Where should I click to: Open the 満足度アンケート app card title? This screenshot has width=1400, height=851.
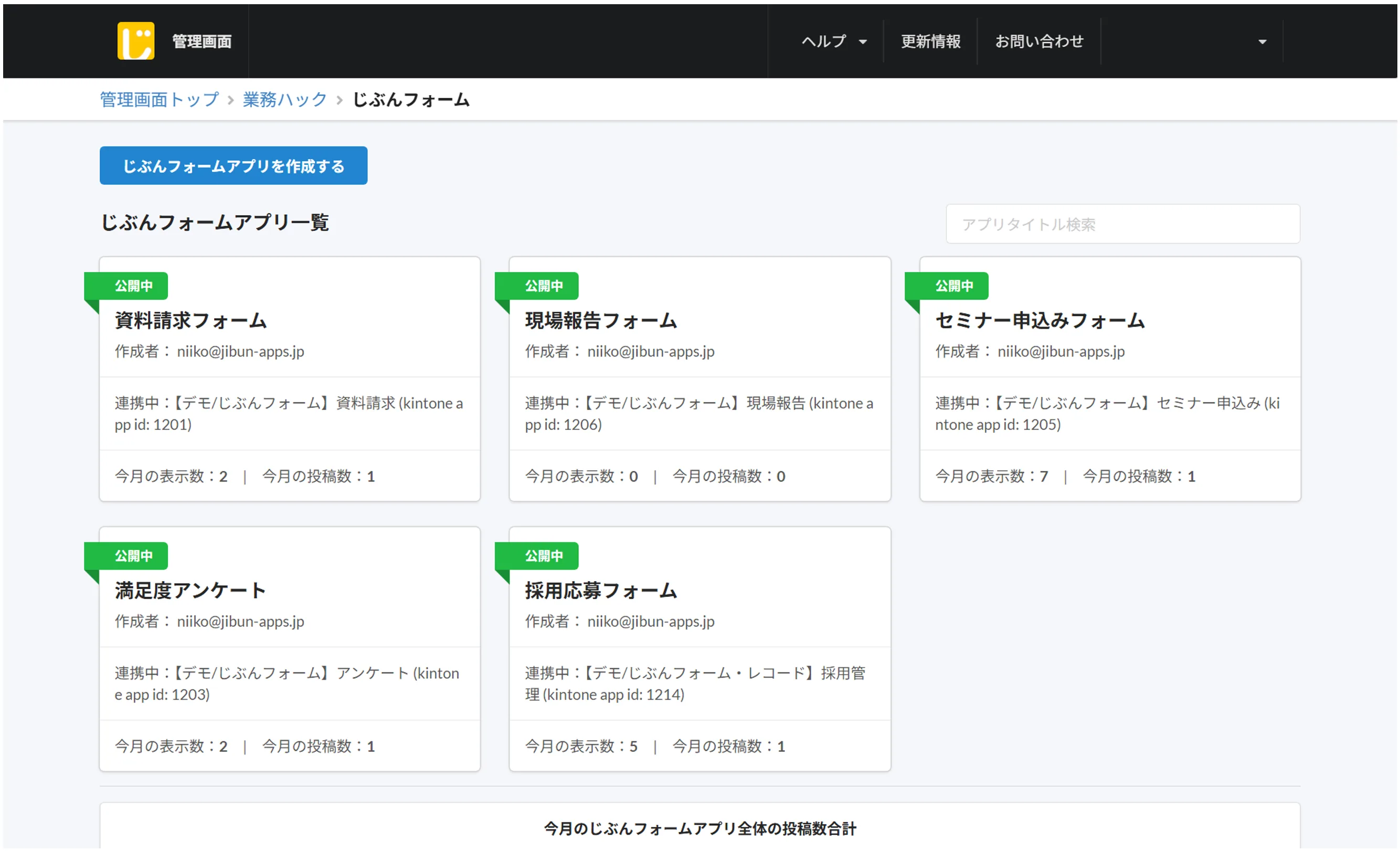(190, 591)
